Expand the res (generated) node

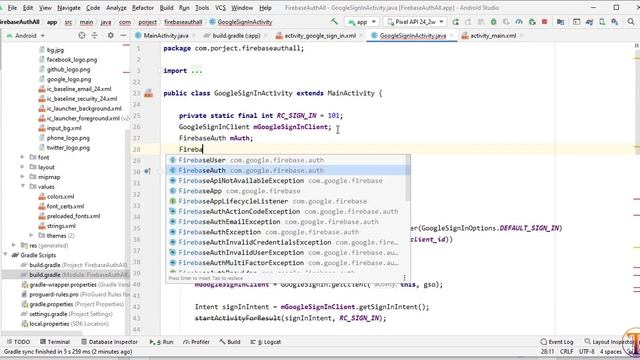[x=13, y=245]
